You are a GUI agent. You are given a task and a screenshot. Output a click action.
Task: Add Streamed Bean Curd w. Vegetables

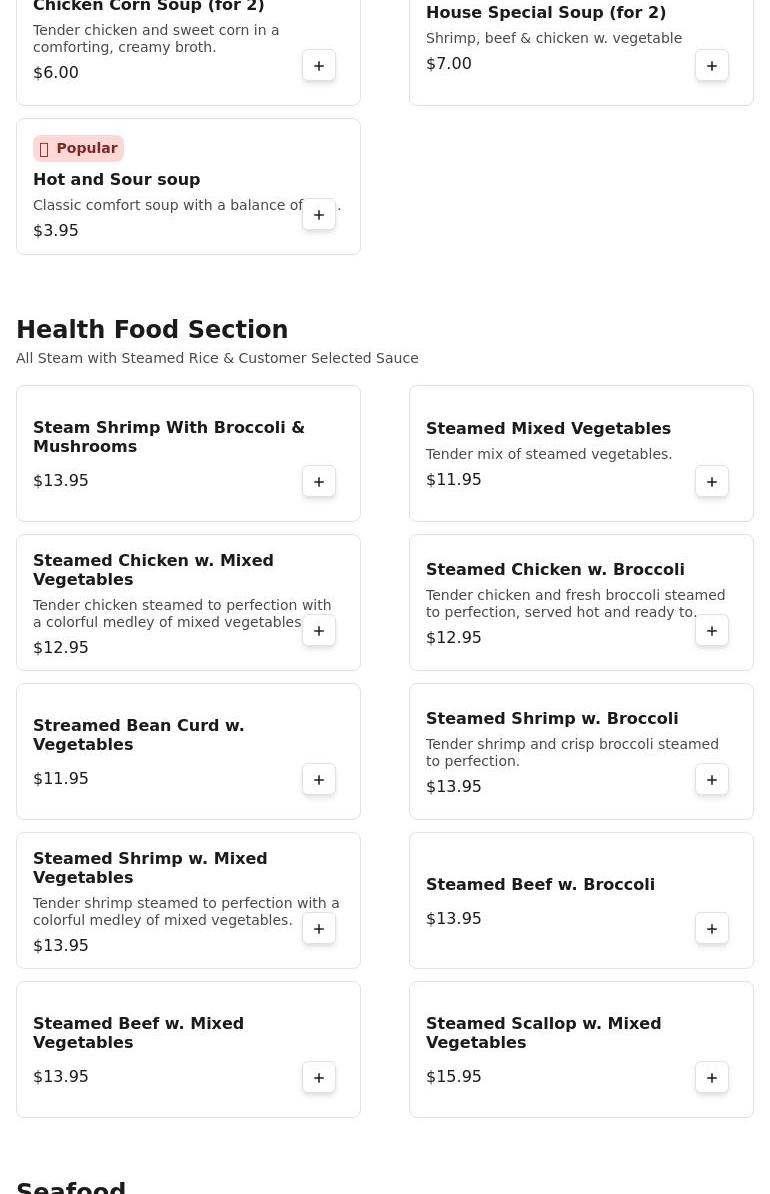pos(319,780)
